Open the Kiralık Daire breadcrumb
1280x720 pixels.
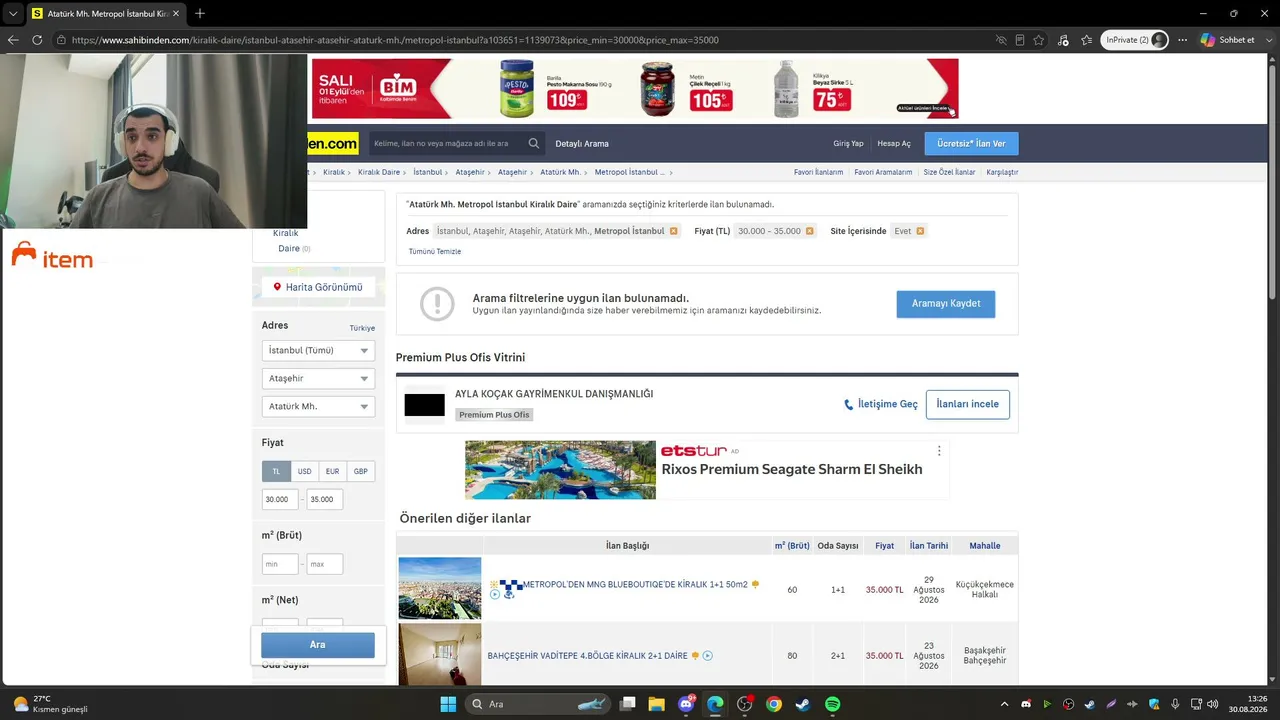coord(379,172)
